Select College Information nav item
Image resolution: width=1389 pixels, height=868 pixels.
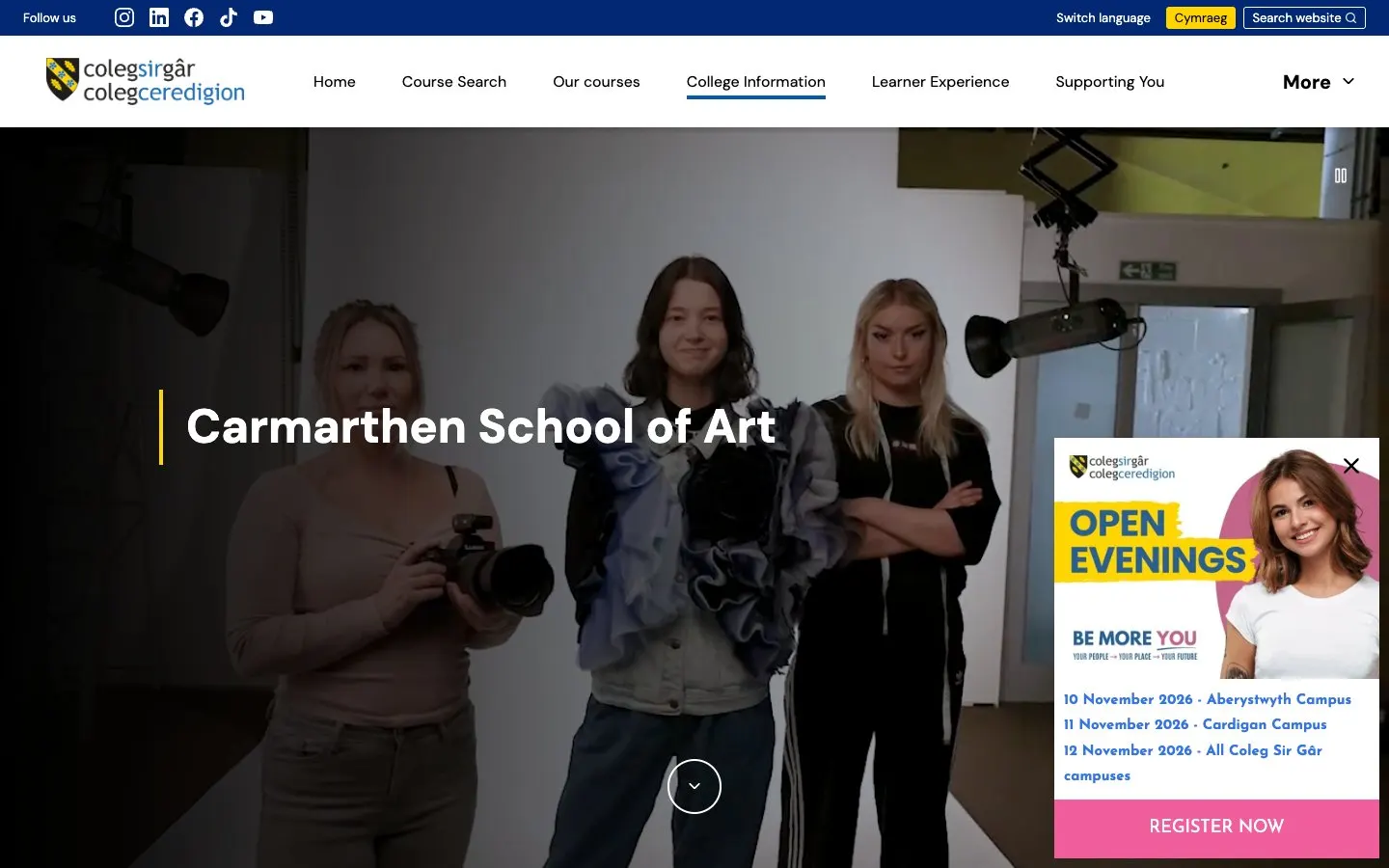(756, 82)
